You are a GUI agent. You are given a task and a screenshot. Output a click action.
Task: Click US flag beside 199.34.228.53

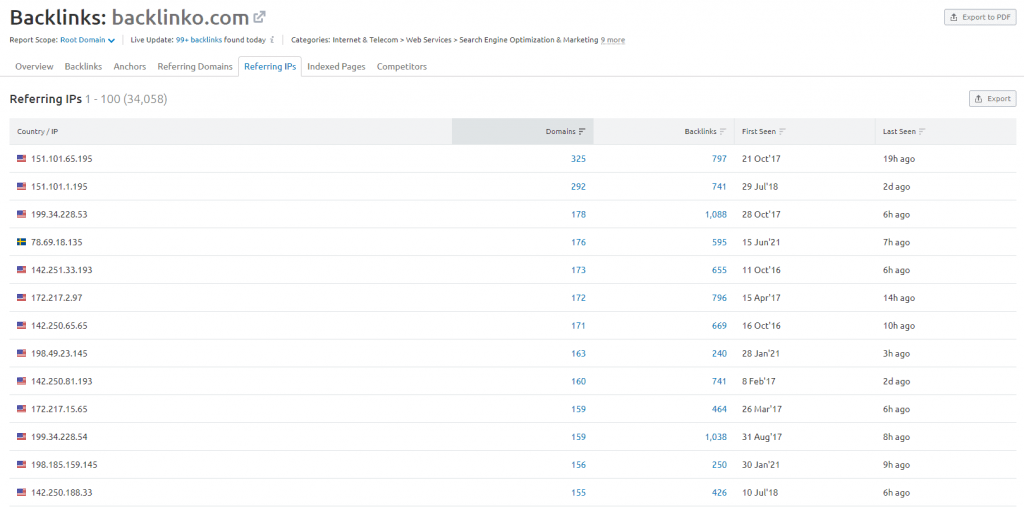22,214
